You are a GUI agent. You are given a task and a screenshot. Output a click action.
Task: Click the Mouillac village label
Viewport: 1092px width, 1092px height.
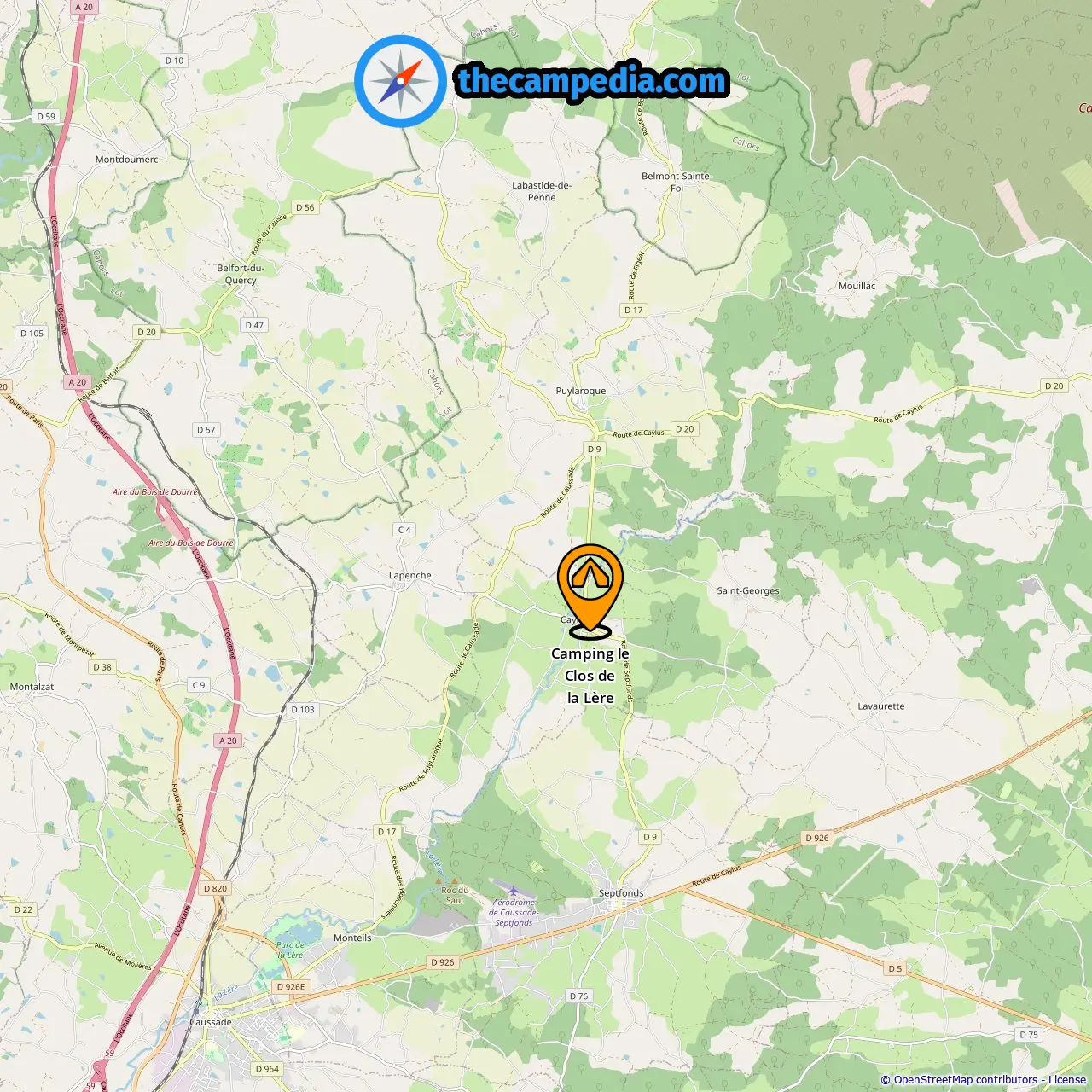[857, 286]
